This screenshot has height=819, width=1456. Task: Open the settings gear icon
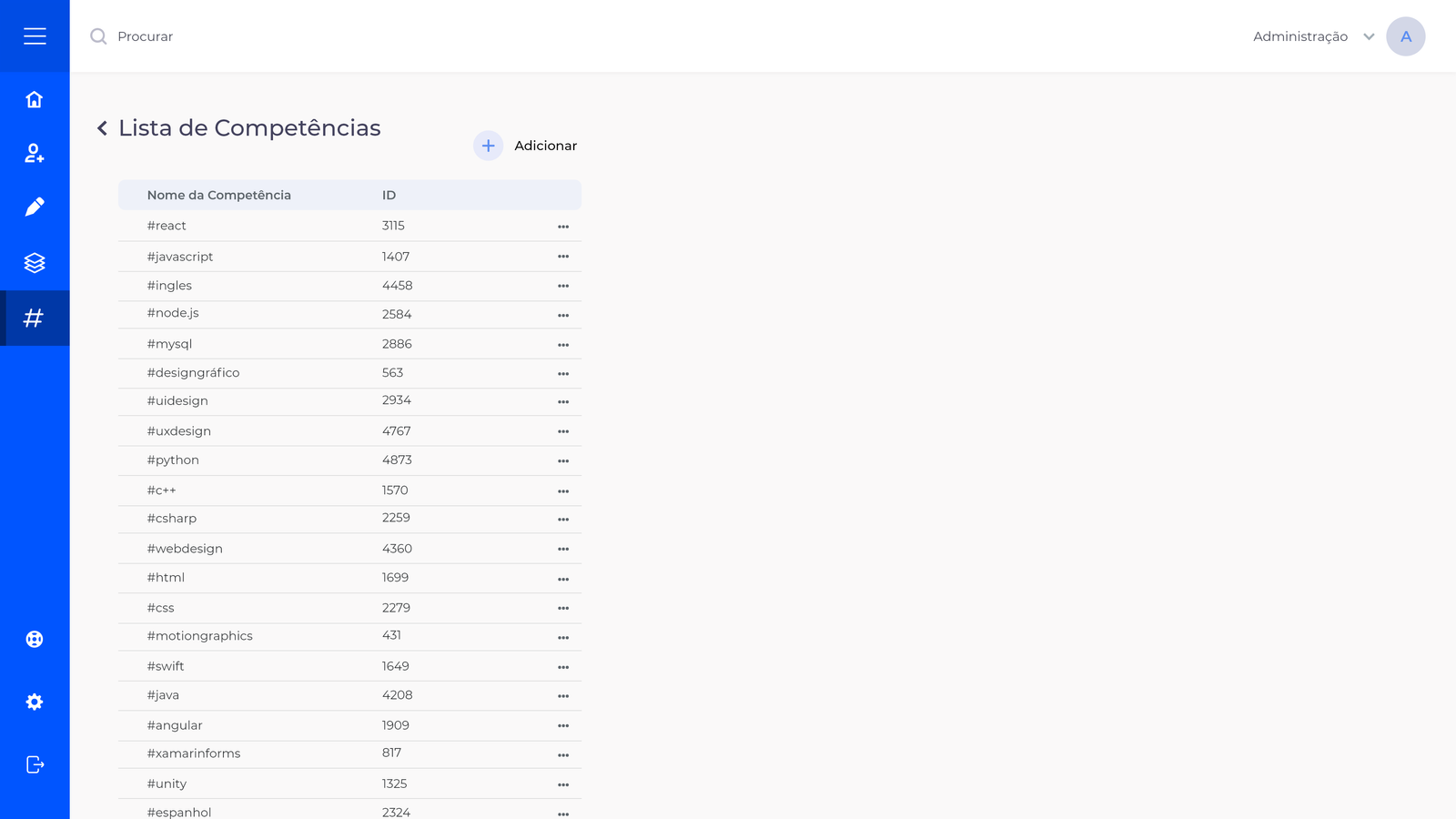click(x=35, y=702)
